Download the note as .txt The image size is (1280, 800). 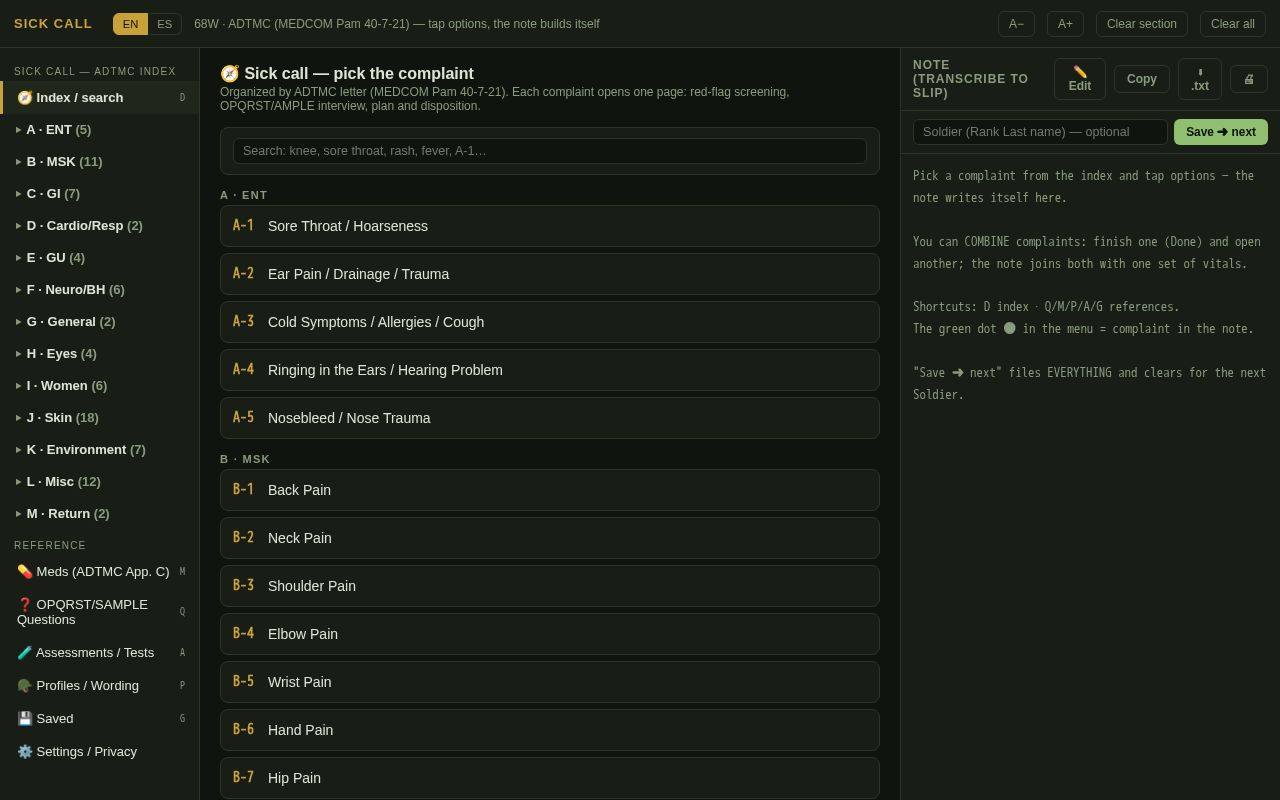pos(1200,79)
